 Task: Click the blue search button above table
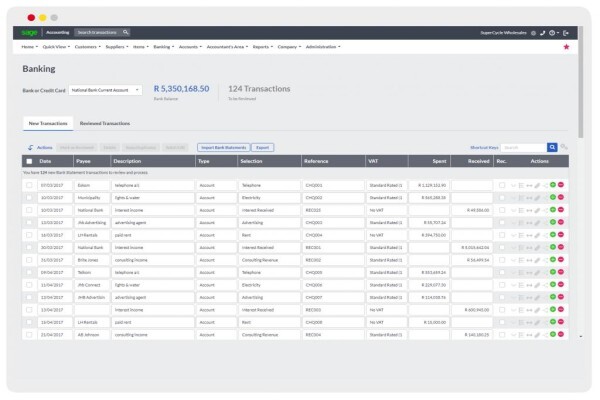tap(552, 147)
